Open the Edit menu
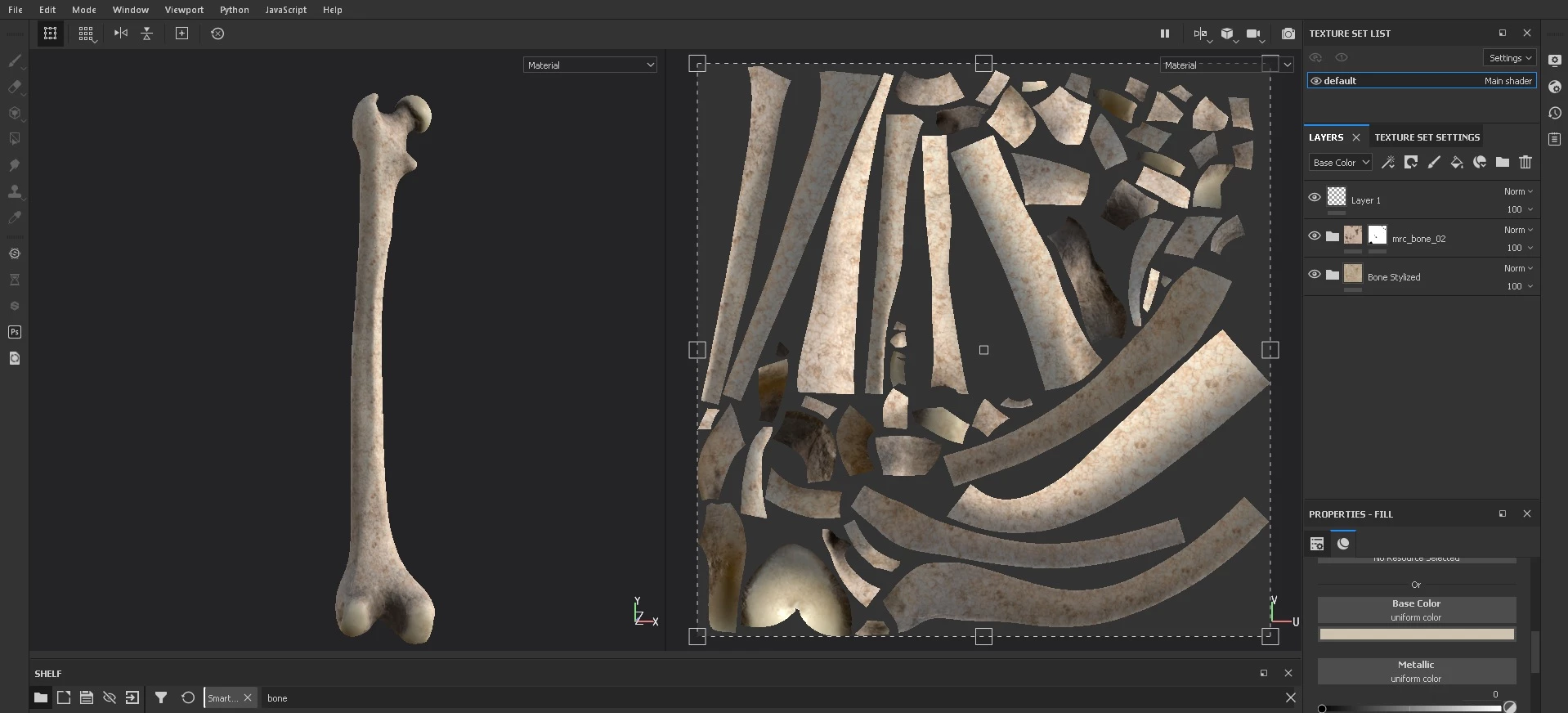 tap(47, 10)
